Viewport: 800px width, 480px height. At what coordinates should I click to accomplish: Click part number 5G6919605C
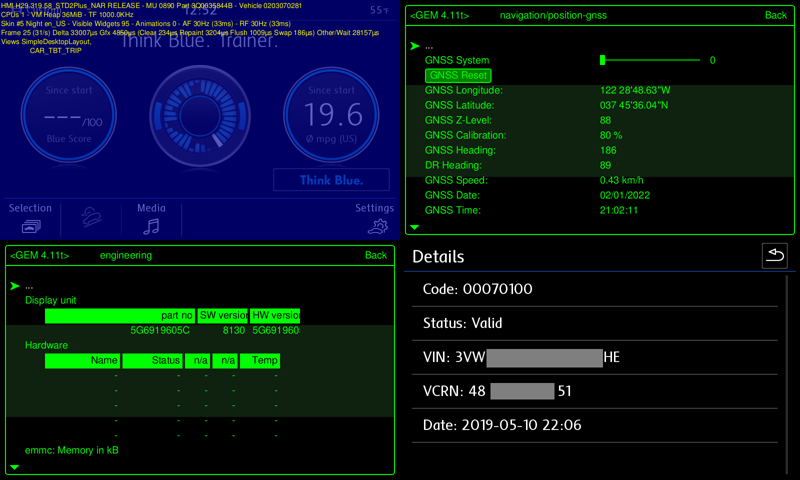[160, 331]
